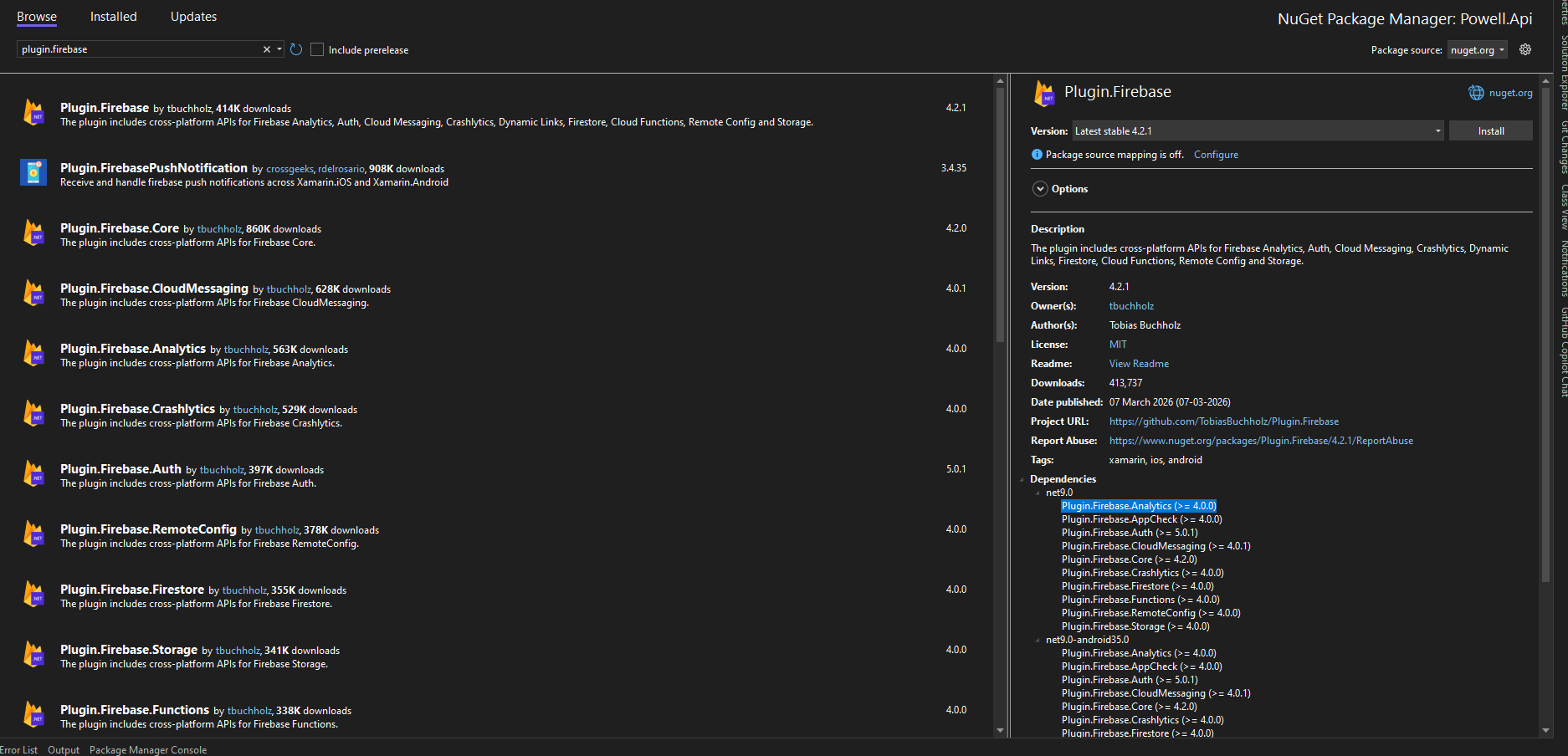The width and height of the screenshot is (1568, 756).
Task: Select Plugin.Firebase.RemoteConfig dependency under net9.0
Action: pos(1151,613)
